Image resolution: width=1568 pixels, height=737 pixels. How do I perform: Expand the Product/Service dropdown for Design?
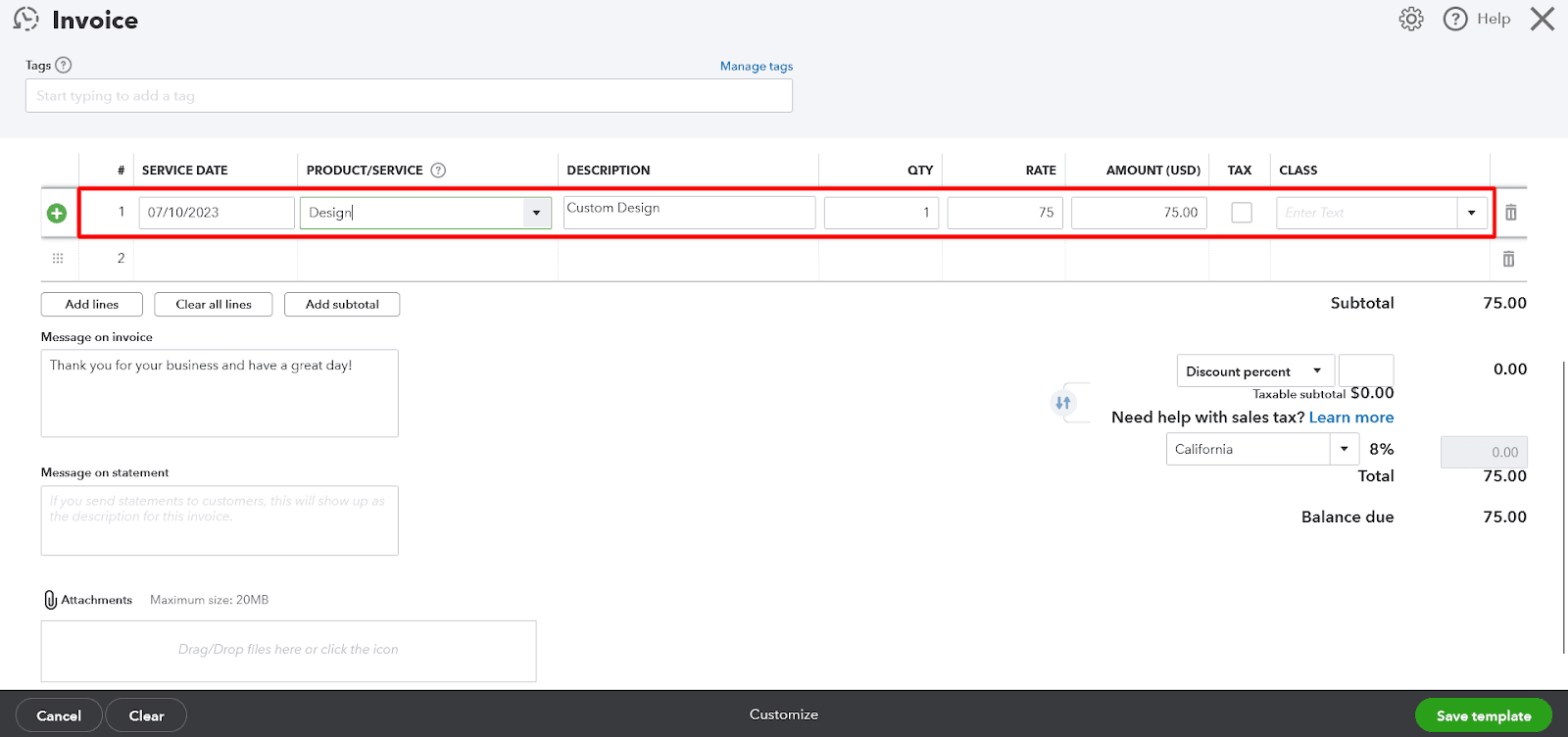(x=536, y=213)
